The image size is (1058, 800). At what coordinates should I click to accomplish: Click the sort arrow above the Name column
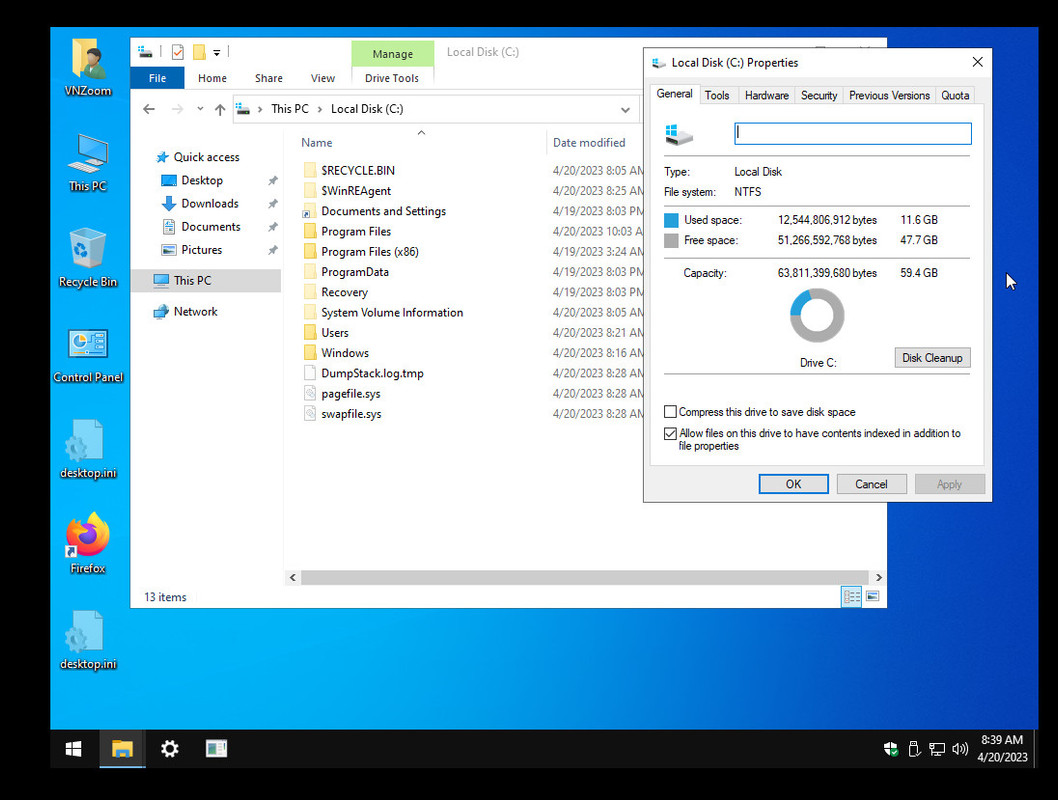(421, 133)
